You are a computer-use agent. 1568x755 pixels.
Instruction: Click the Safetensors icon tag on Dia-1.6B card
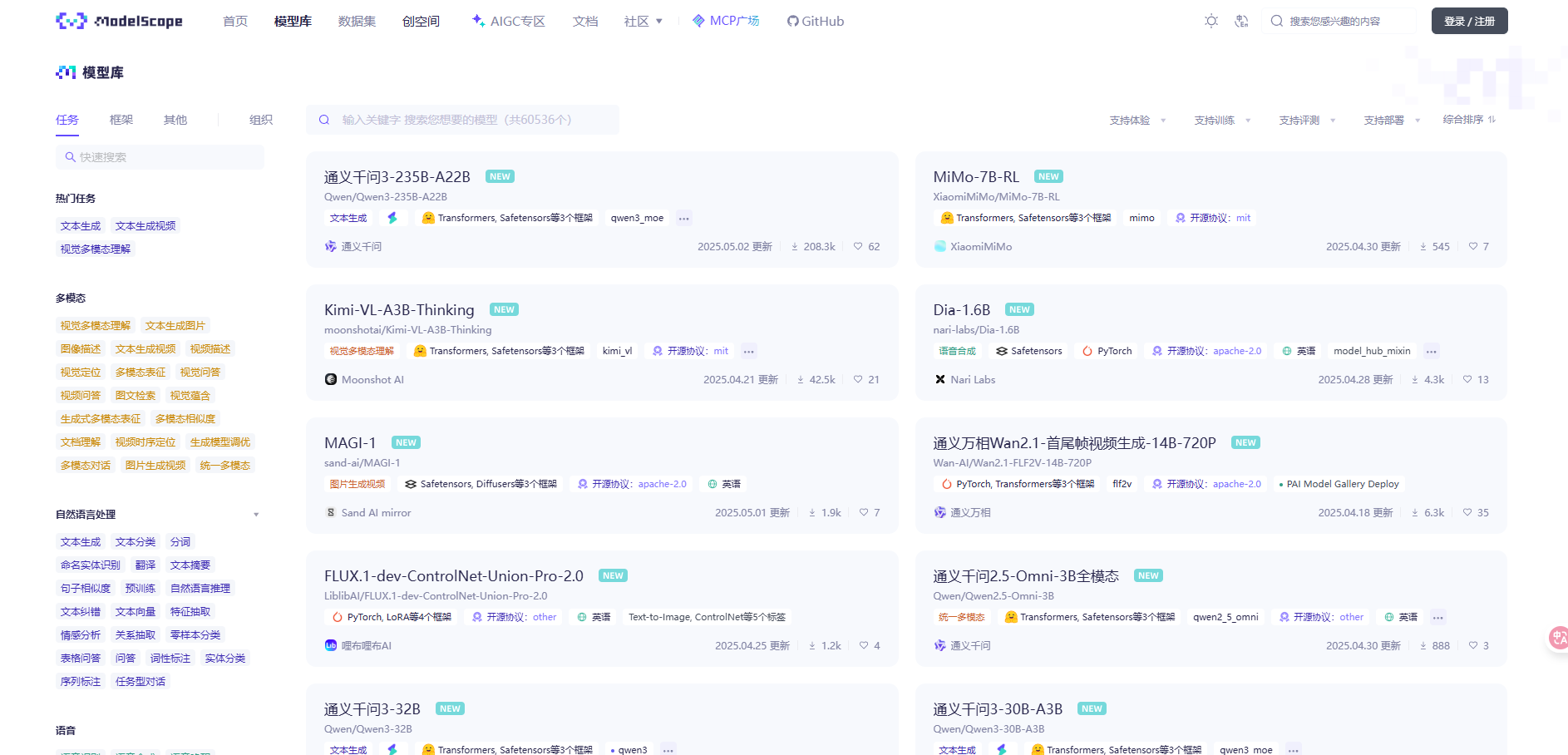coord(1029,351)
